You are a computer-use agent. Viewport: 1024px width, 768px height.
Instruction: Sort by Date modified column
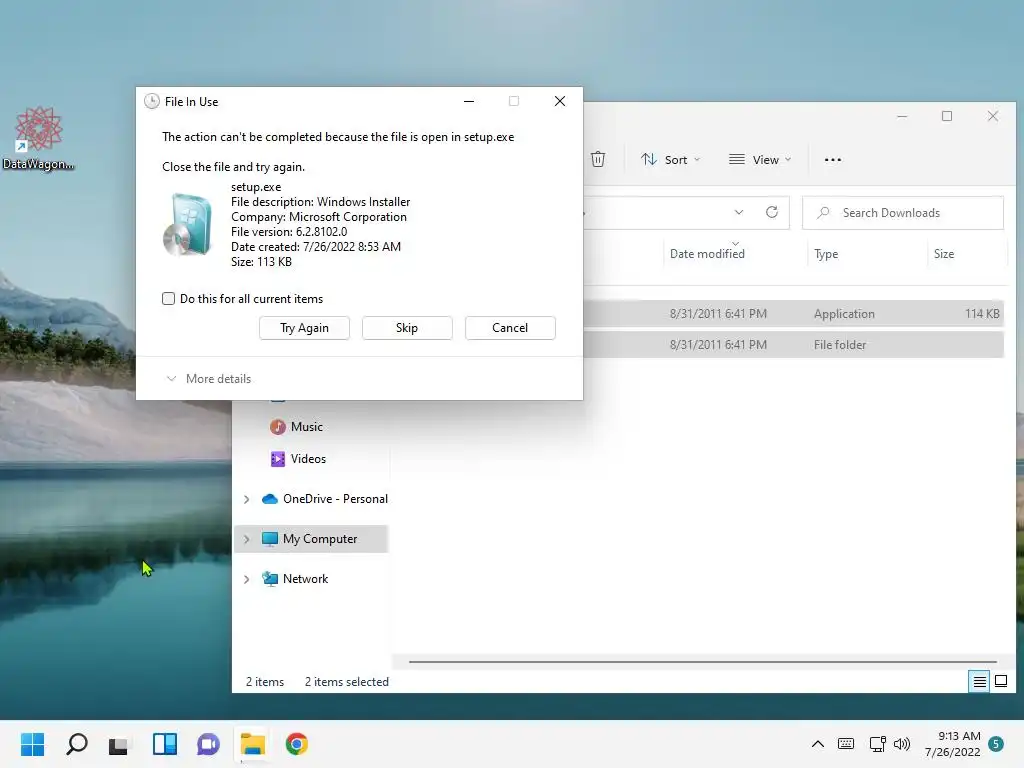(x=707, y=254)
